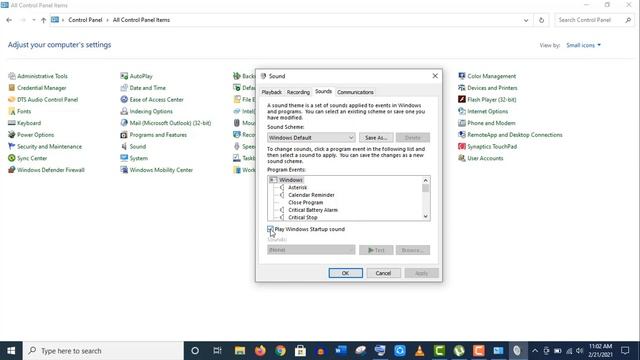Open User Accounts icon

[462, 158]
